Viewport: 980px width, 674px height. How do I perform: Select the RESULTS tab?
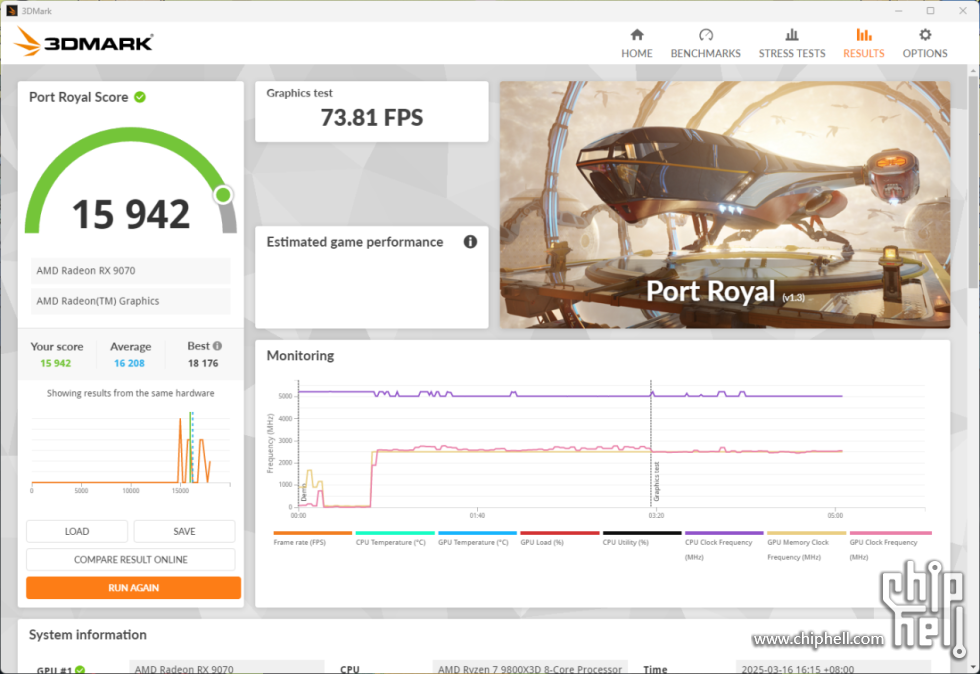863,43
